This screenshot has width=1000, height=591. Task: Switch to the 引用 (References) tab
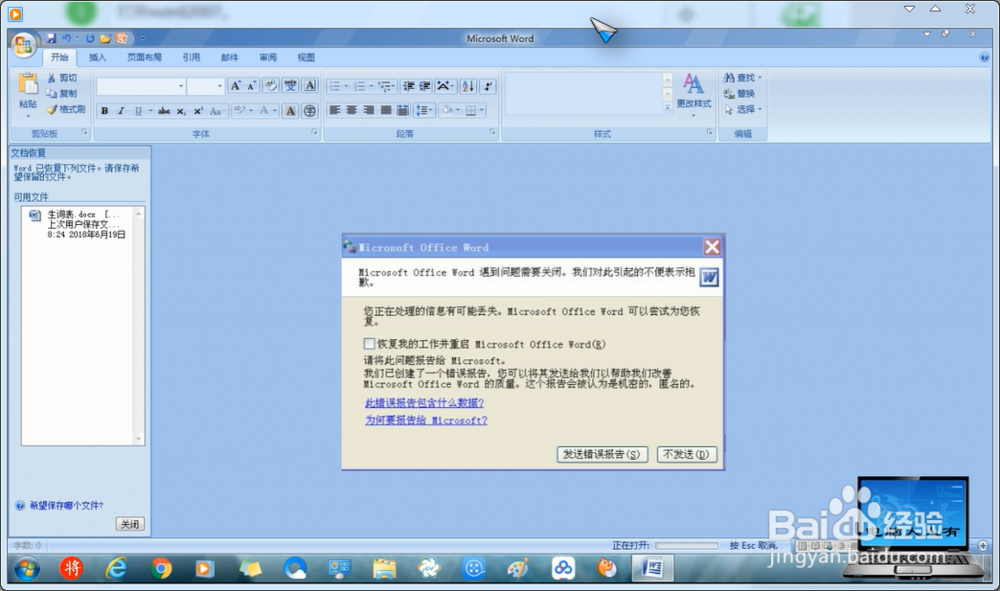191,57
